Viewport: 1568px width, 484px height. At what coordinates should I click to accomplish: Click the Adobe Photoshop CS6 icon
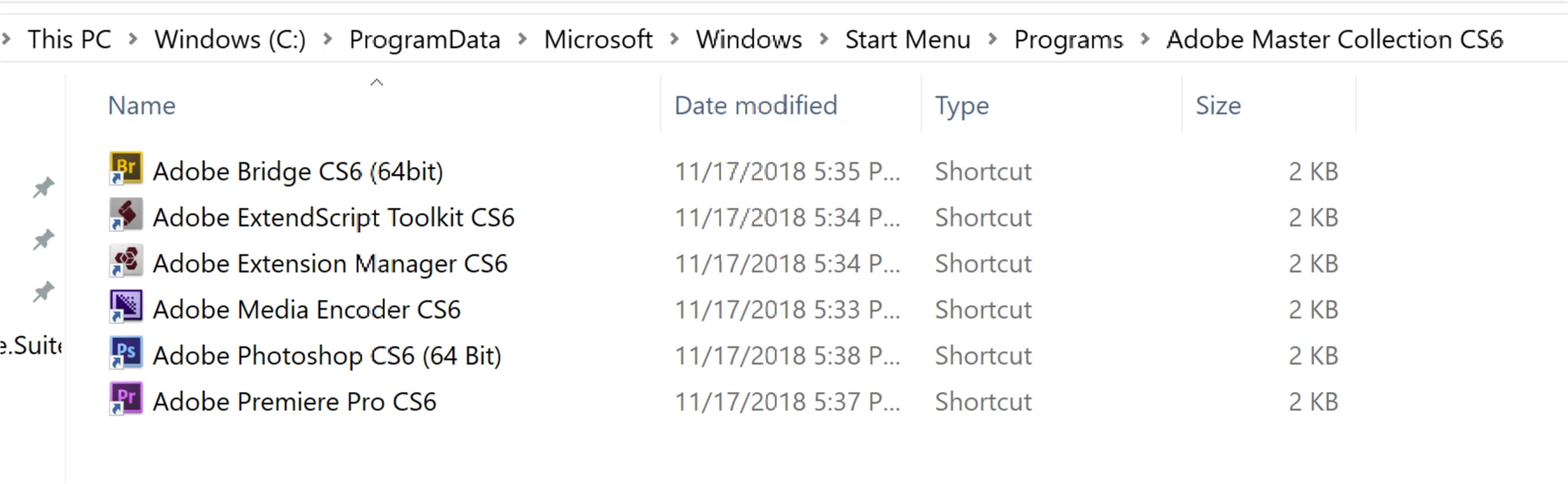coord(126,354)
